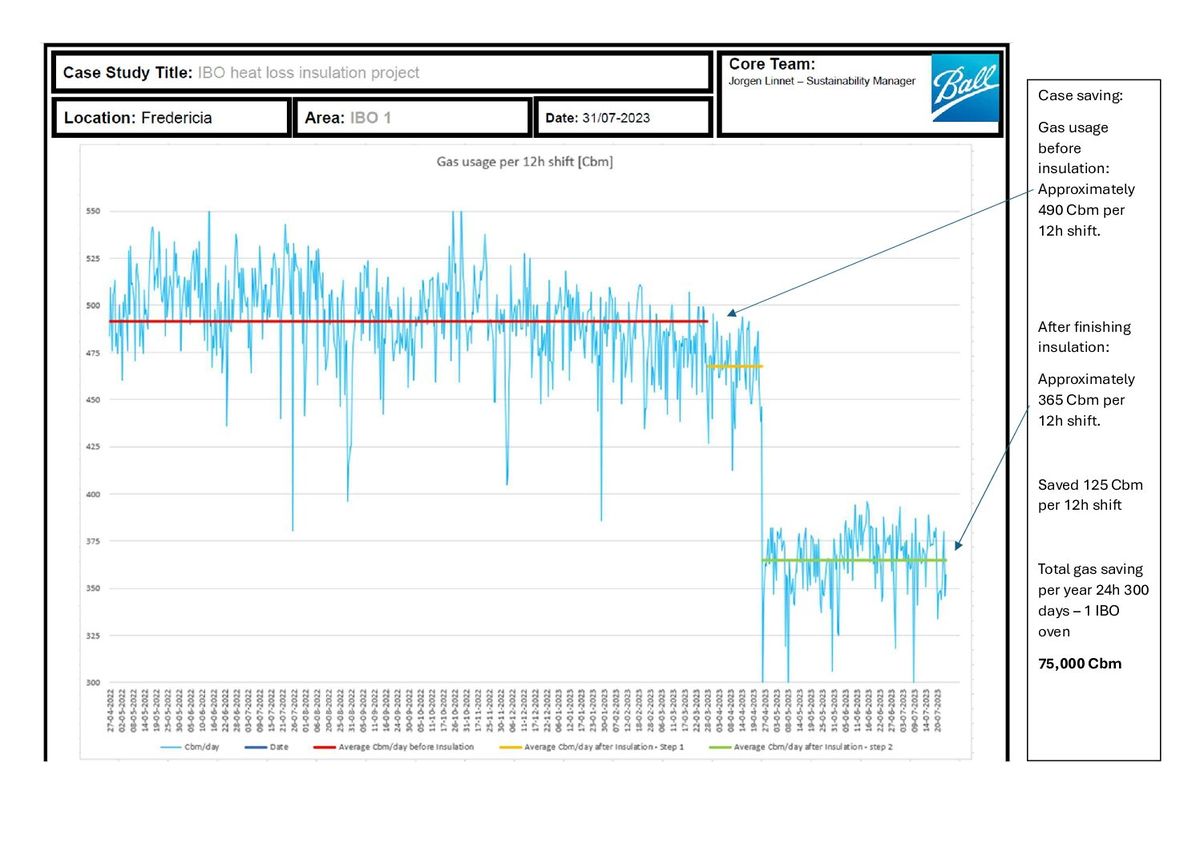Image resolution: width=1200 pixels, height=848 pixels.
Task: Click the "475" y-axis label
Action: (91, 352)
